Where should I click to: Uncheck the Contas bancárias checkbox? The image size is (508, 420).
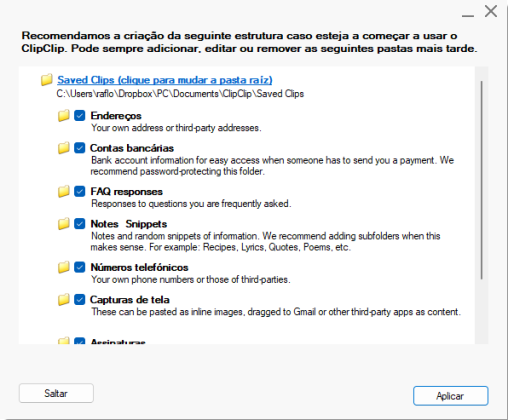pyautogui.click(x=80, y=148)
